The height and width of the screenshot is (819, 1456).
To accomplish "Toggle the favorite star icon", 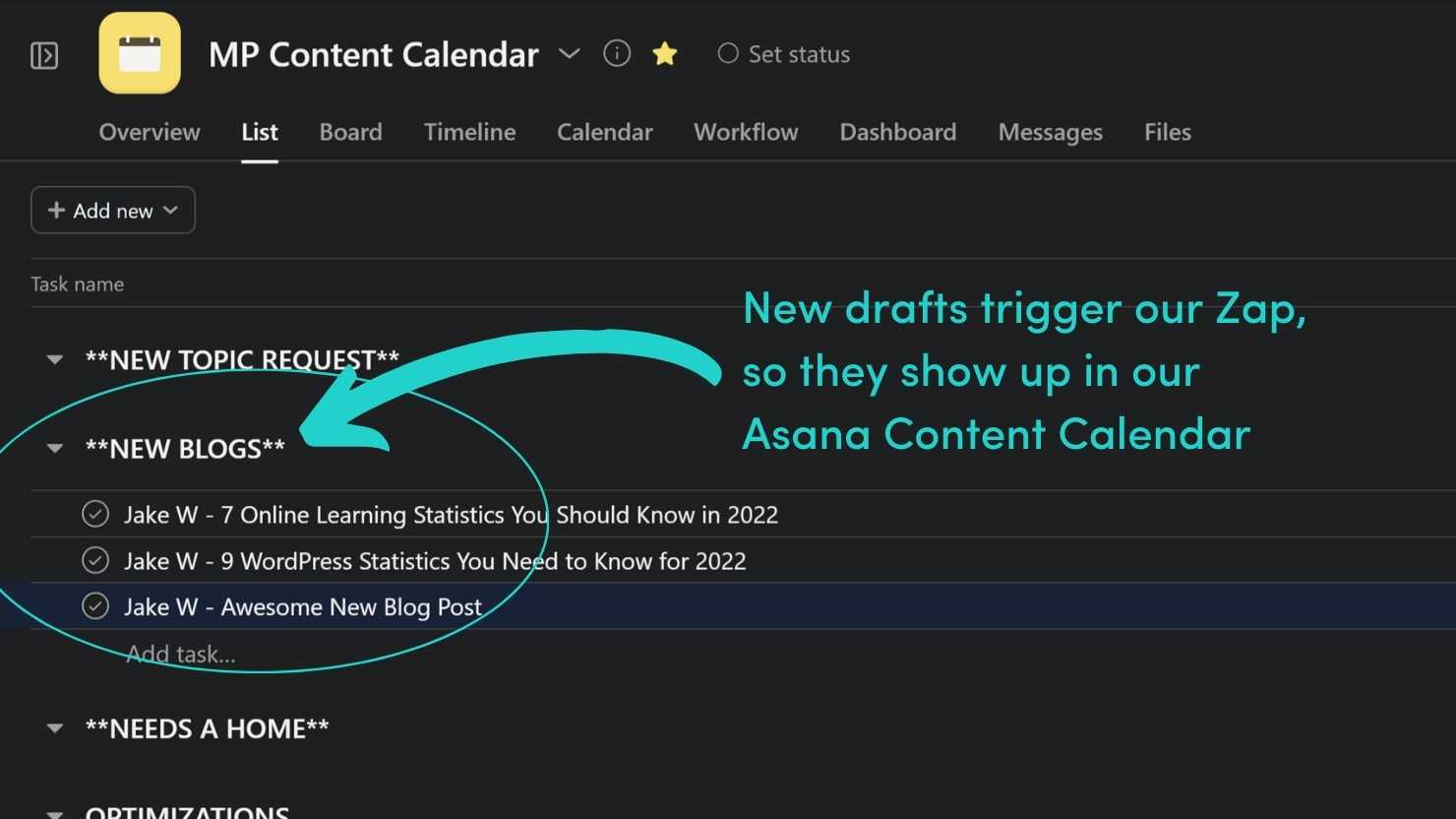I will (665, 54).
